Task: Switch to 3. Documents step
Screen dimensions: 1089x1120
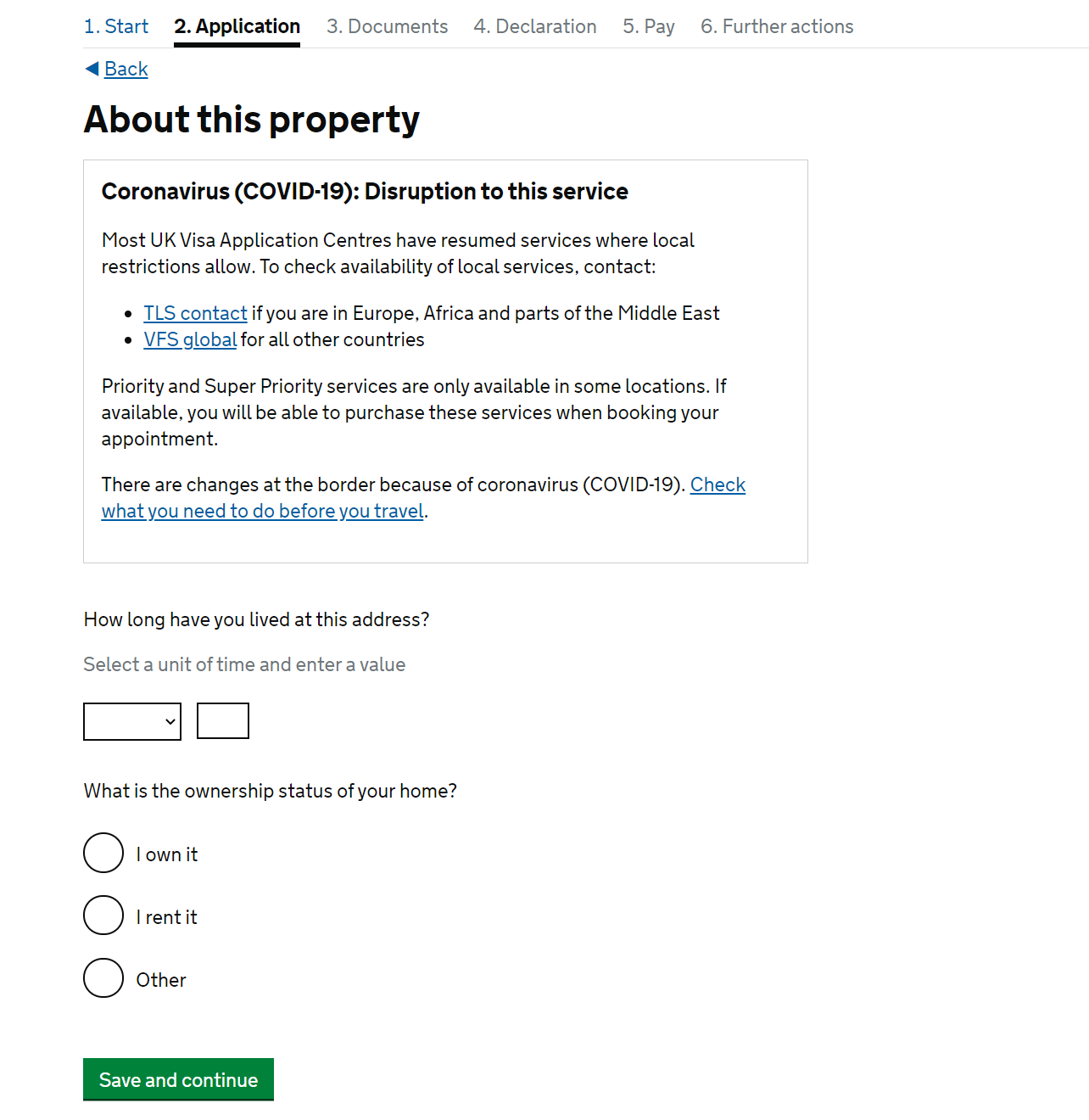Action: point(388,26)
